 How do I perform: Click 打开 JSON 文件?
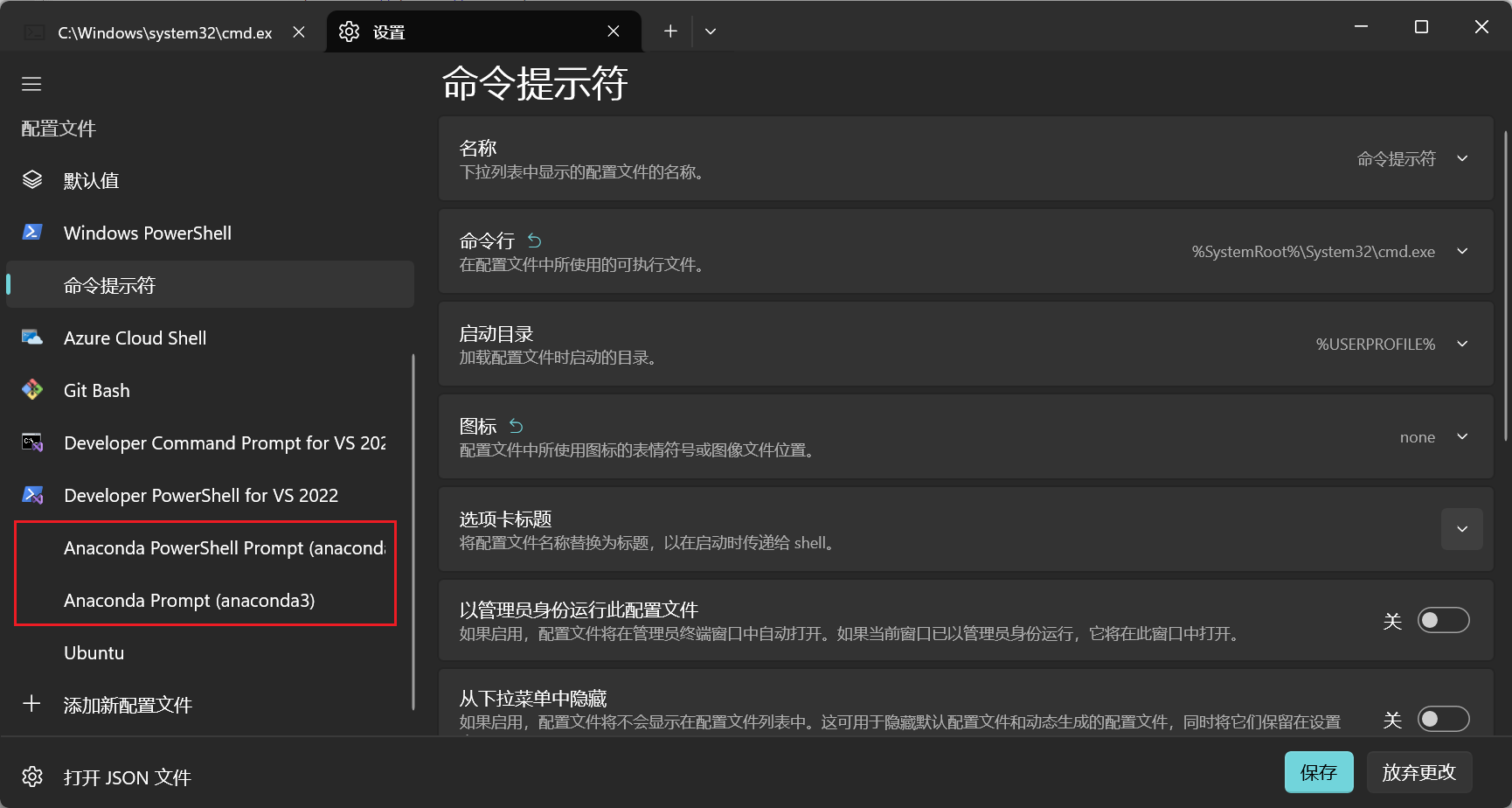point(210,777)
